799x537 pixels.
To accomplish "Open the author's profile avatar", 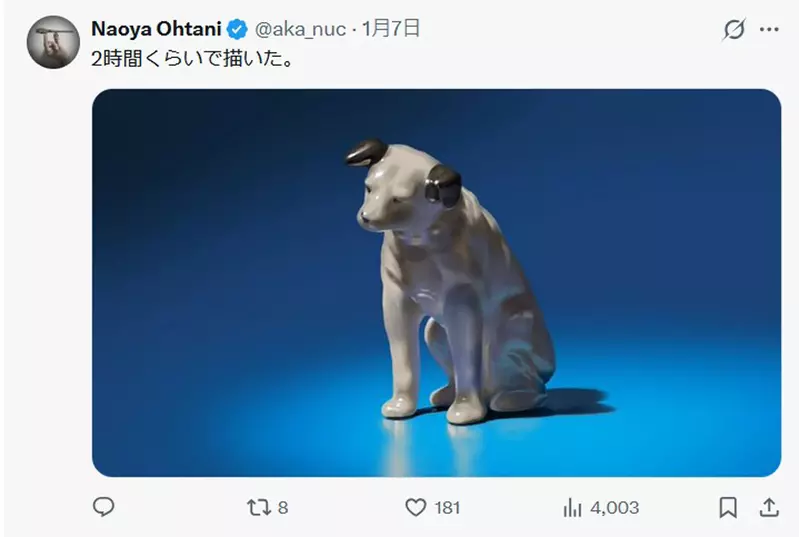I will pyautogui.click(x=53, y=42).
